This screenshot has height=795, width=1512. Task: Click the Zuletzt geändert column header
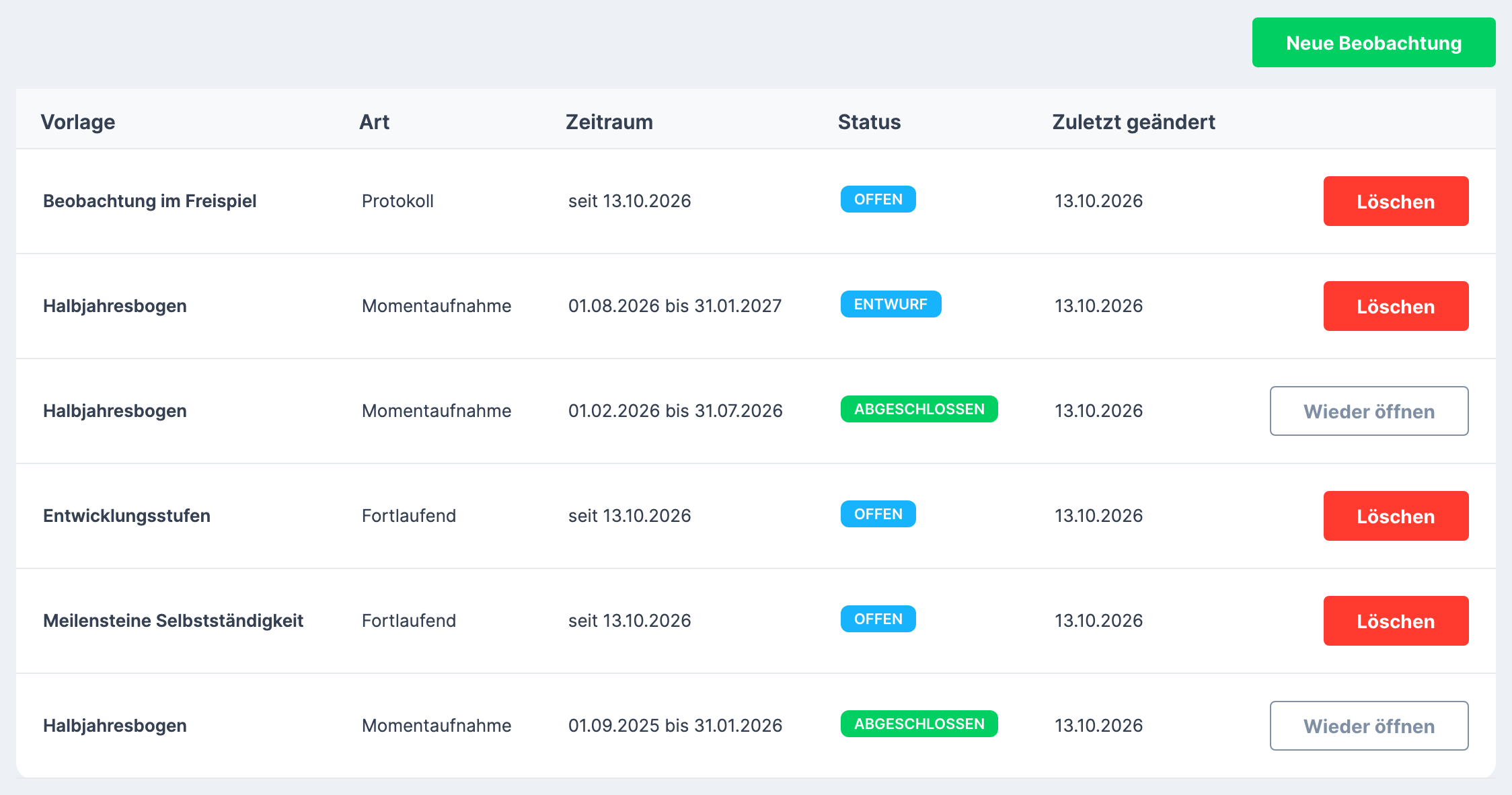(x=1134, y=122)
